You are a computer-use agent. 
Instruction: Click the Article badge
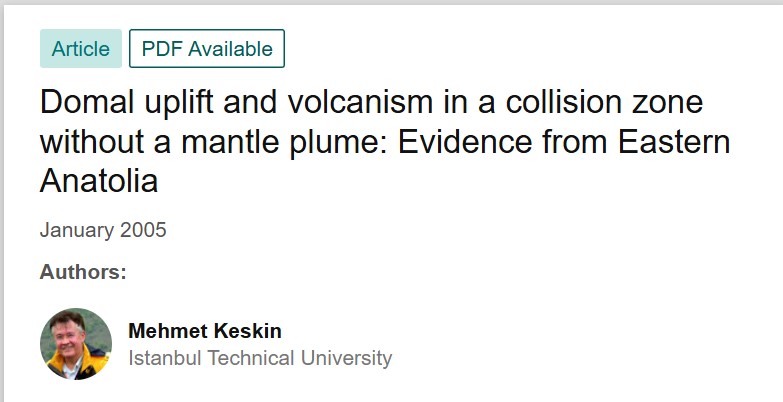[81, 49]
